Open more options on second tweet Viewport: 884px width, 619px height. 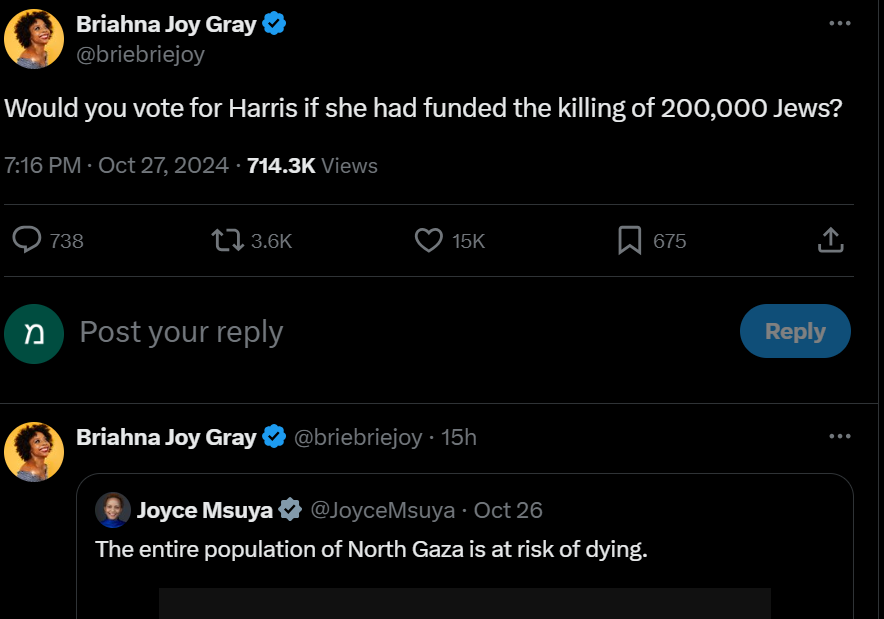click(840, 436)
